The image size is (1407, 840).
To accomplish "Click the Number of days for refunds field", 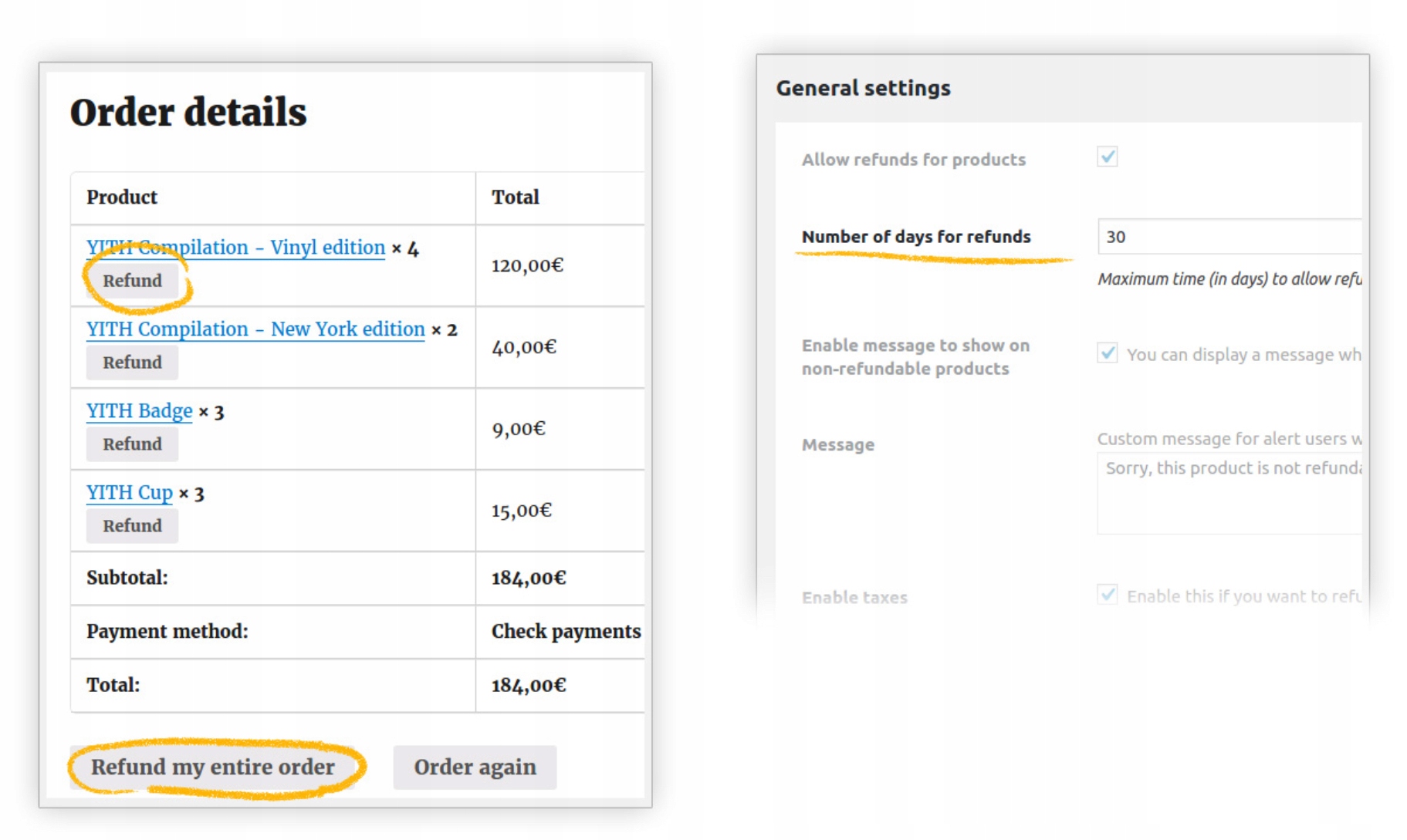I will point(1229,237).
